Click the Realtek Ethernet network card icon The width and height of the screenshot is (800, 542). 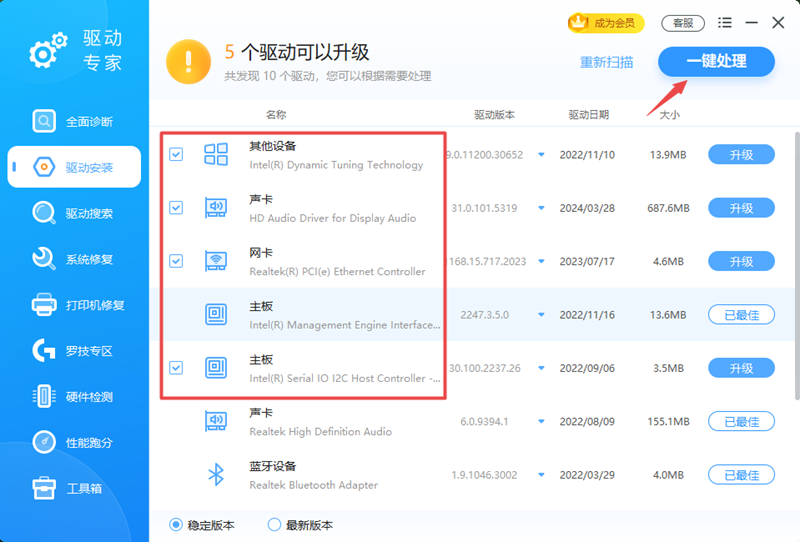tap(216, 261)
